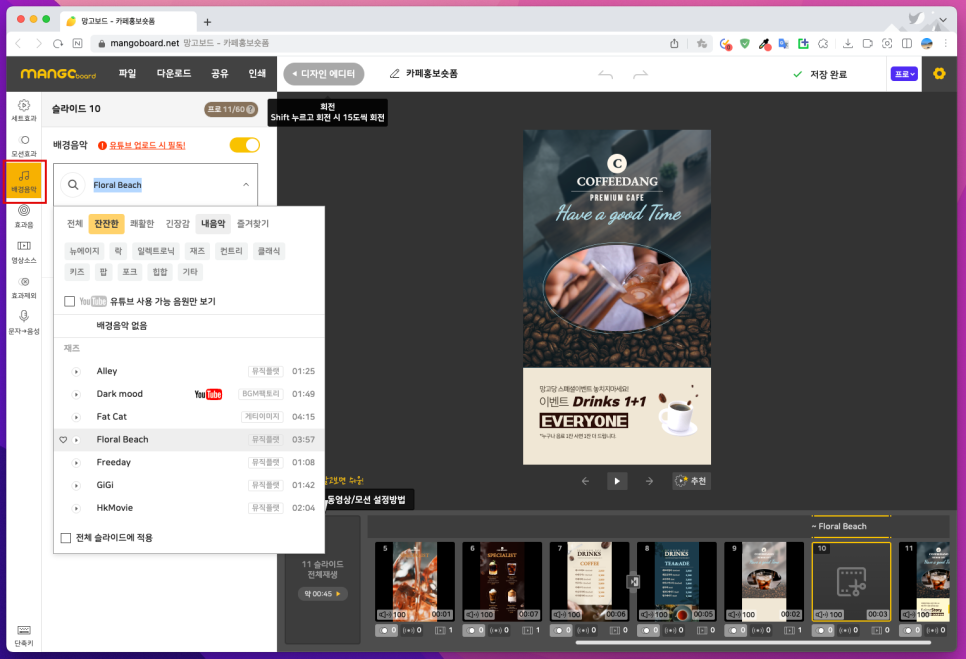
Task: Open the 다운로드 menu
Action: [x=174, y=73]
